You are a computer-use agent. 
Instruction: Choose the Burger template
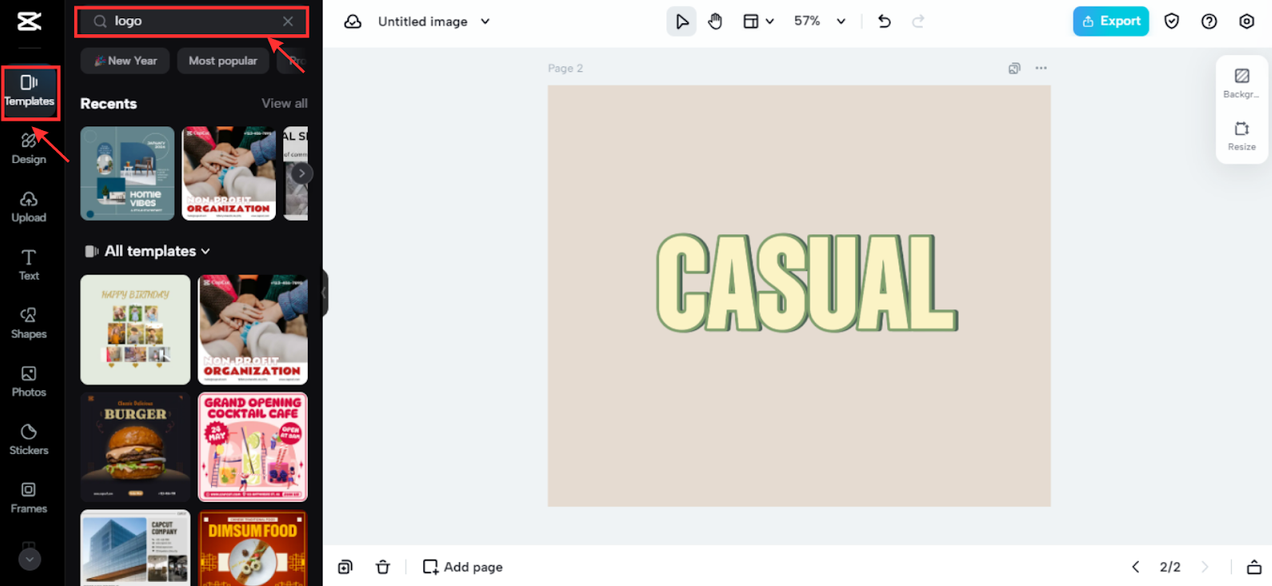(x=135, y=447)
